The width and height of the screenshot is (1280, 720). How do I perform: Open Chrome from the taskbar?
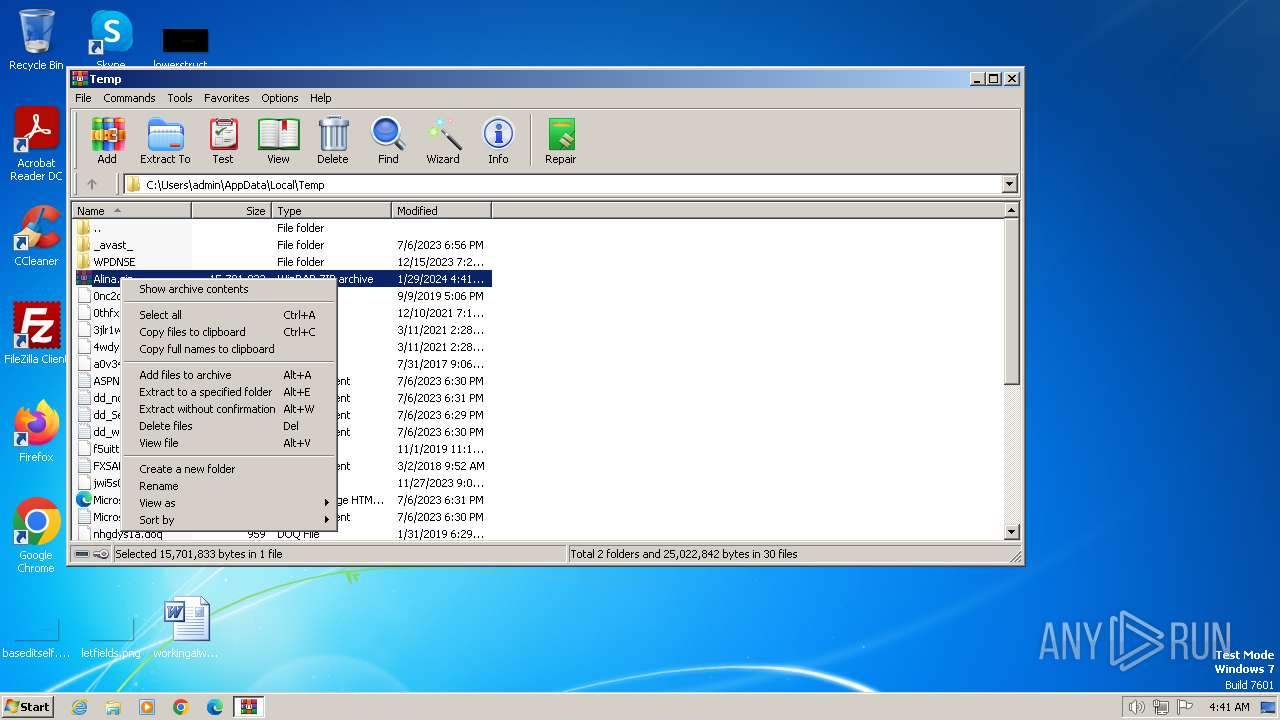pyautogui.click(x=181, y=707)
